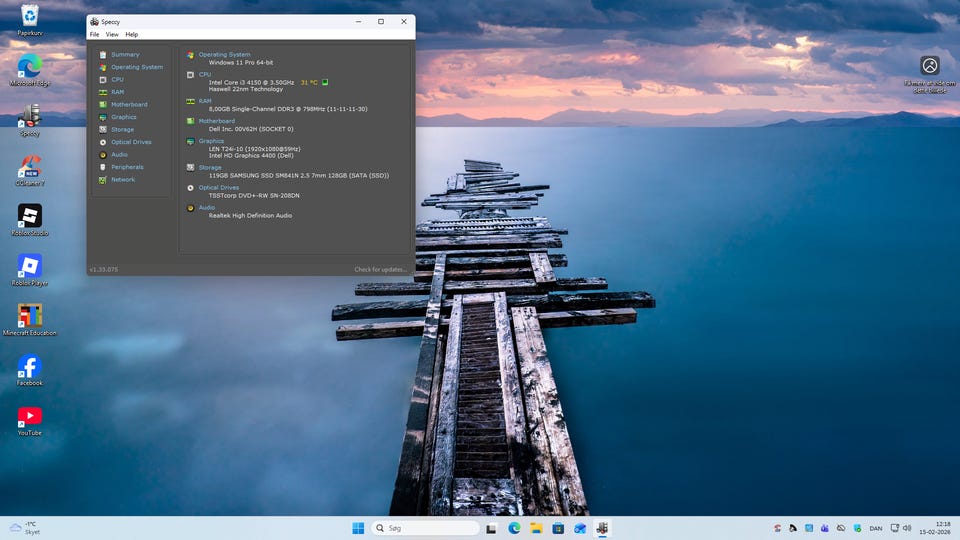Click the Operating System heading link
This screenshot has height=540, width=960.
point(224,55)
